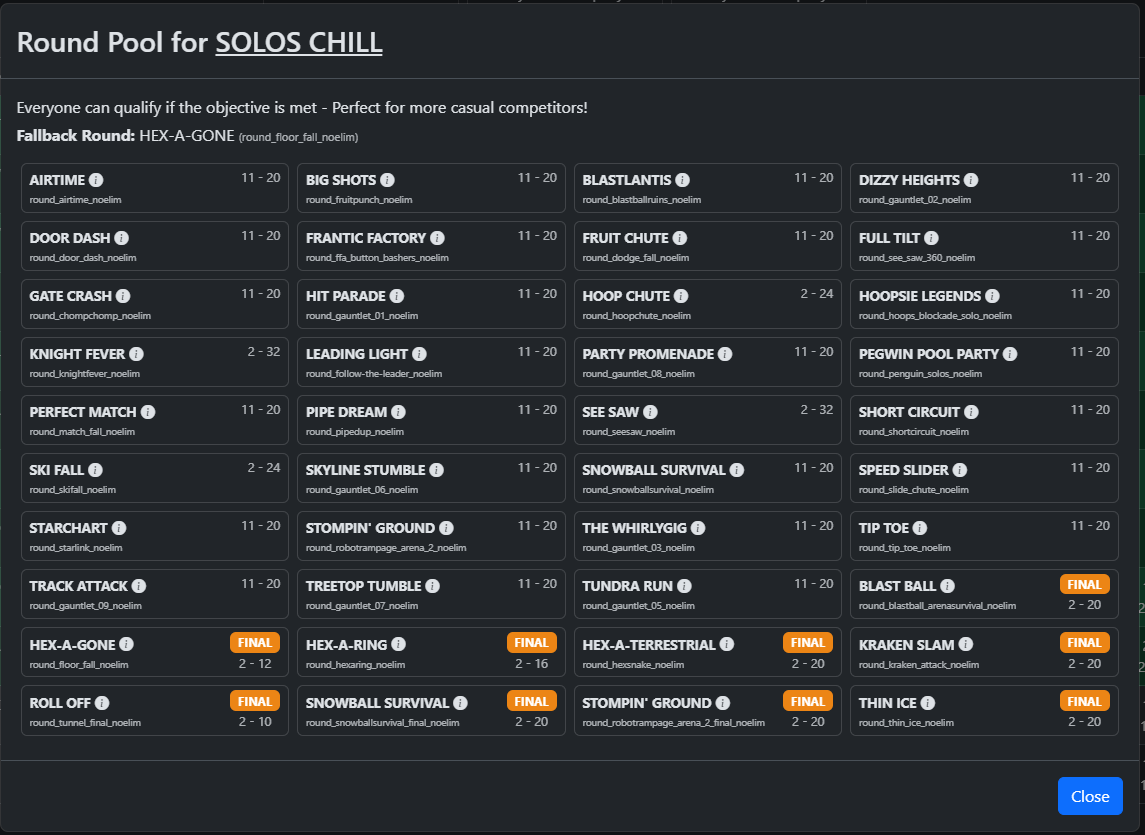Click the 2 - 10 range on ROLL OFF
The height and width of the screenshot is (835, 1145).
coord(255,722)
